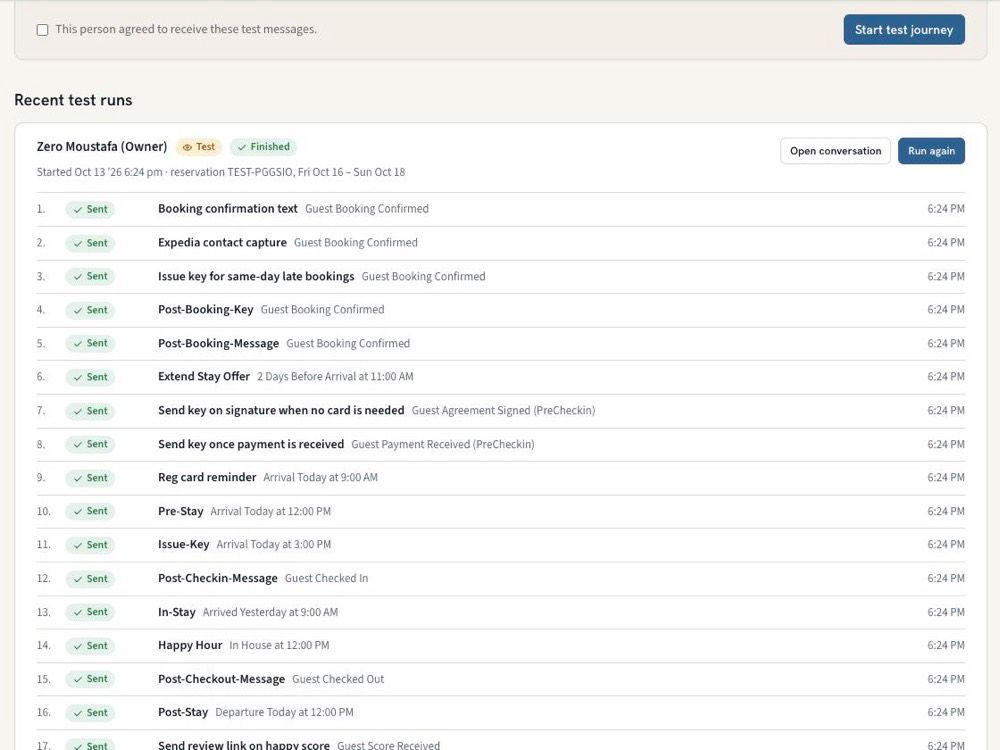Select Happy Hour step name
Viewport: 1000px width, 750px height.
(189, 645)
